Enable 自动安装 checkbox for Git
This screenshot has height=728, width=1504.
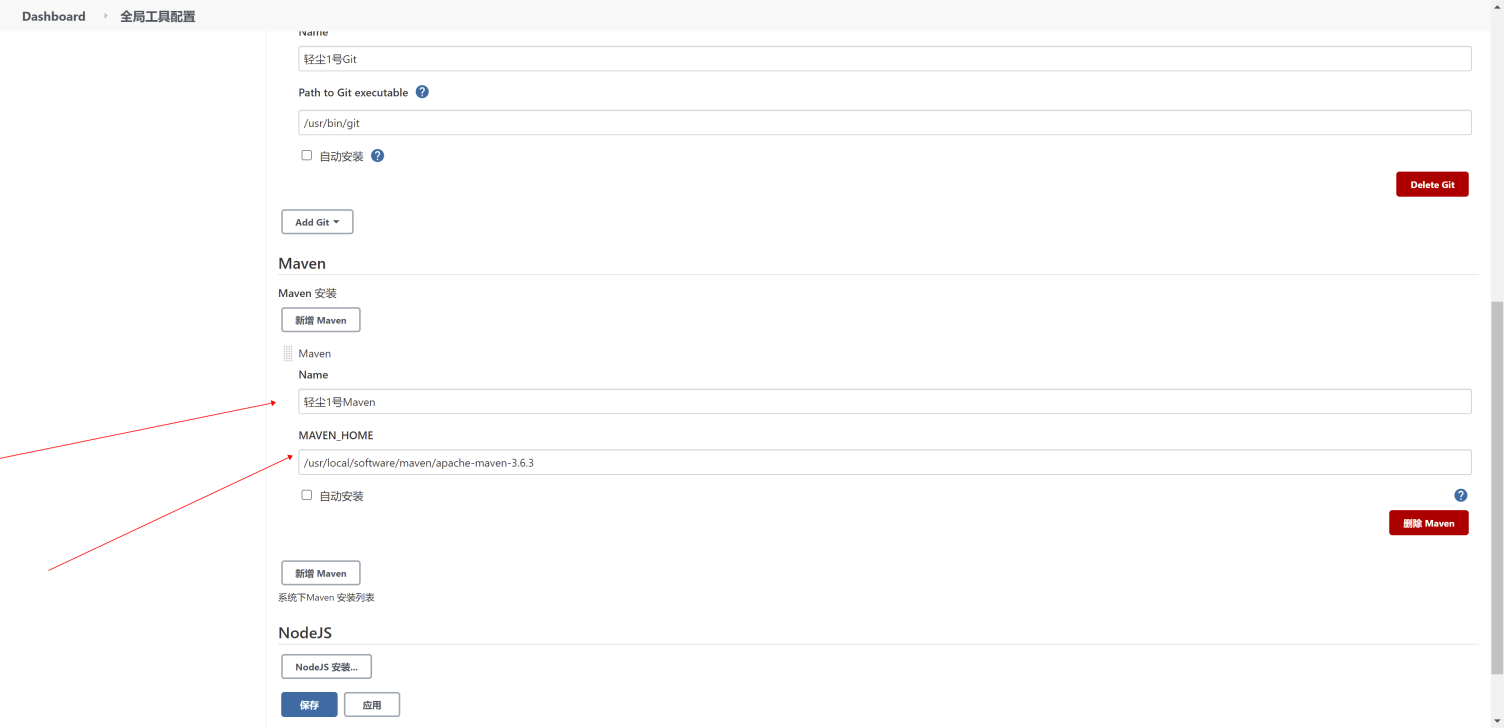(307, 155)
